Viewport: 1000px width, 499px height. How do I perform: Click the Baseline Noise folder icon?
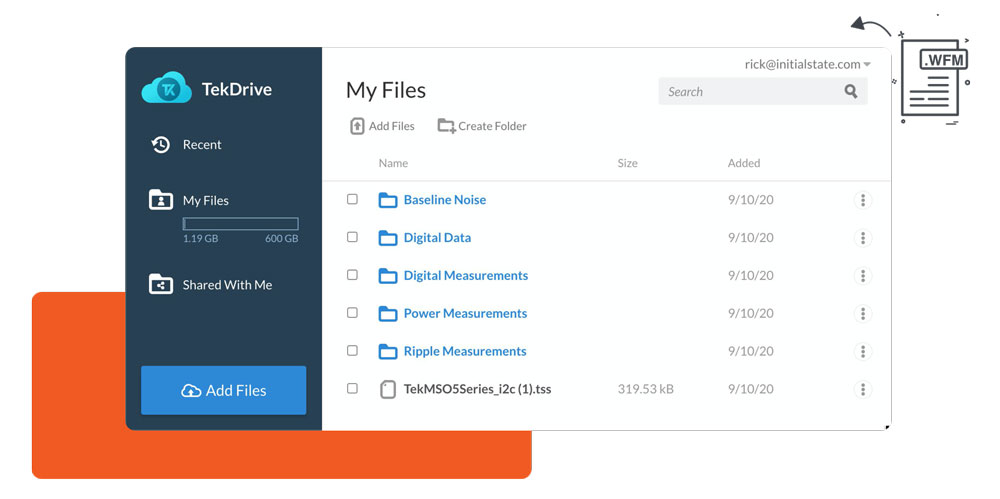click(388, 200)
